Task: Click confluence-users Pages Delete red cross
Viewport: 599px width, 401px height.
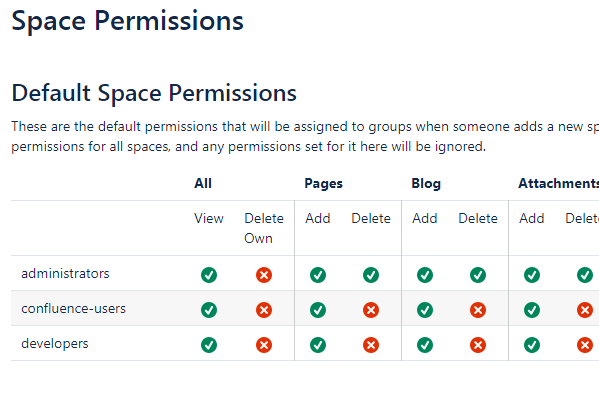Action: 371,310
